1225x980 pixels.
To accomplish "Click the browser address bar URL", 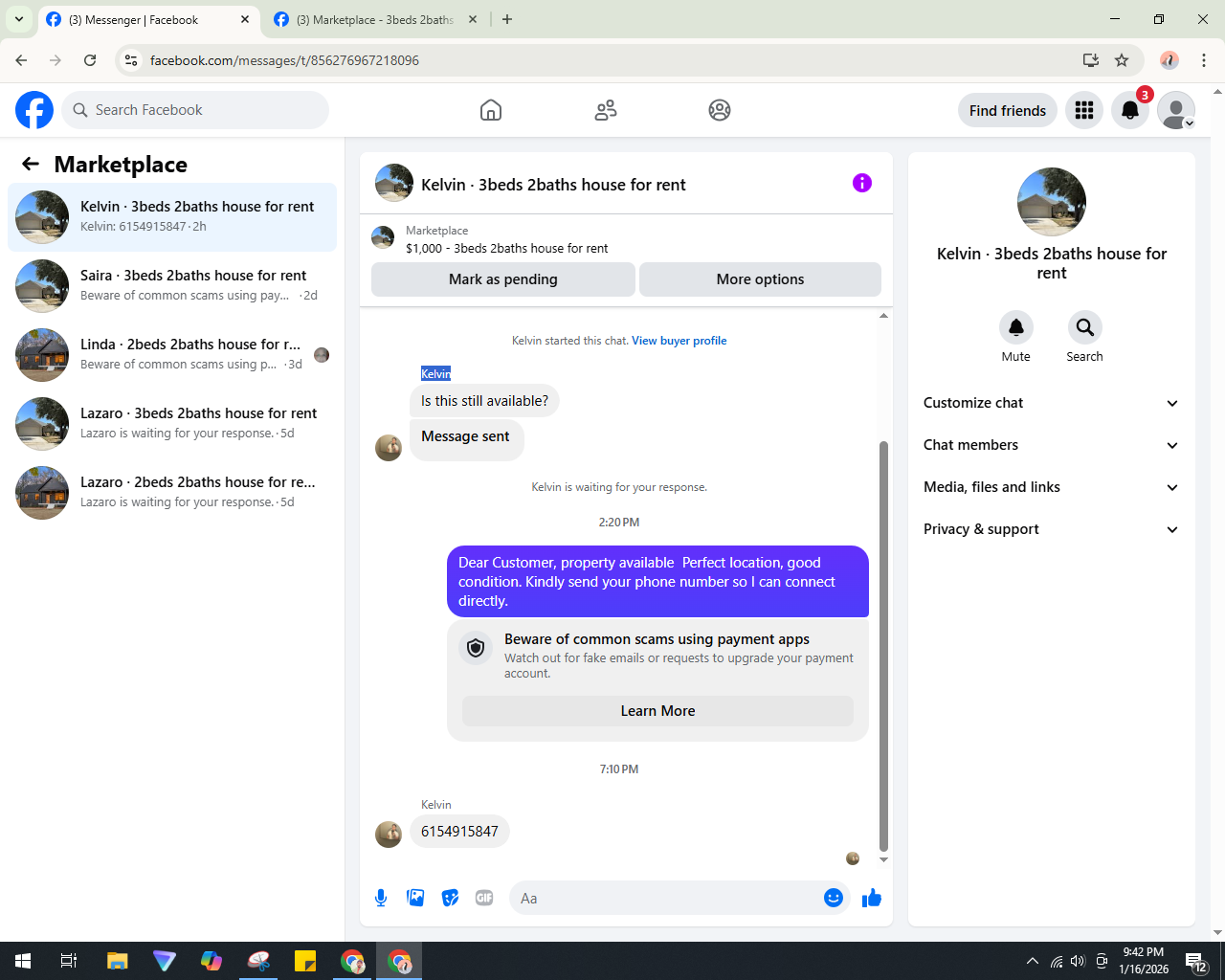I will (284, 60).
